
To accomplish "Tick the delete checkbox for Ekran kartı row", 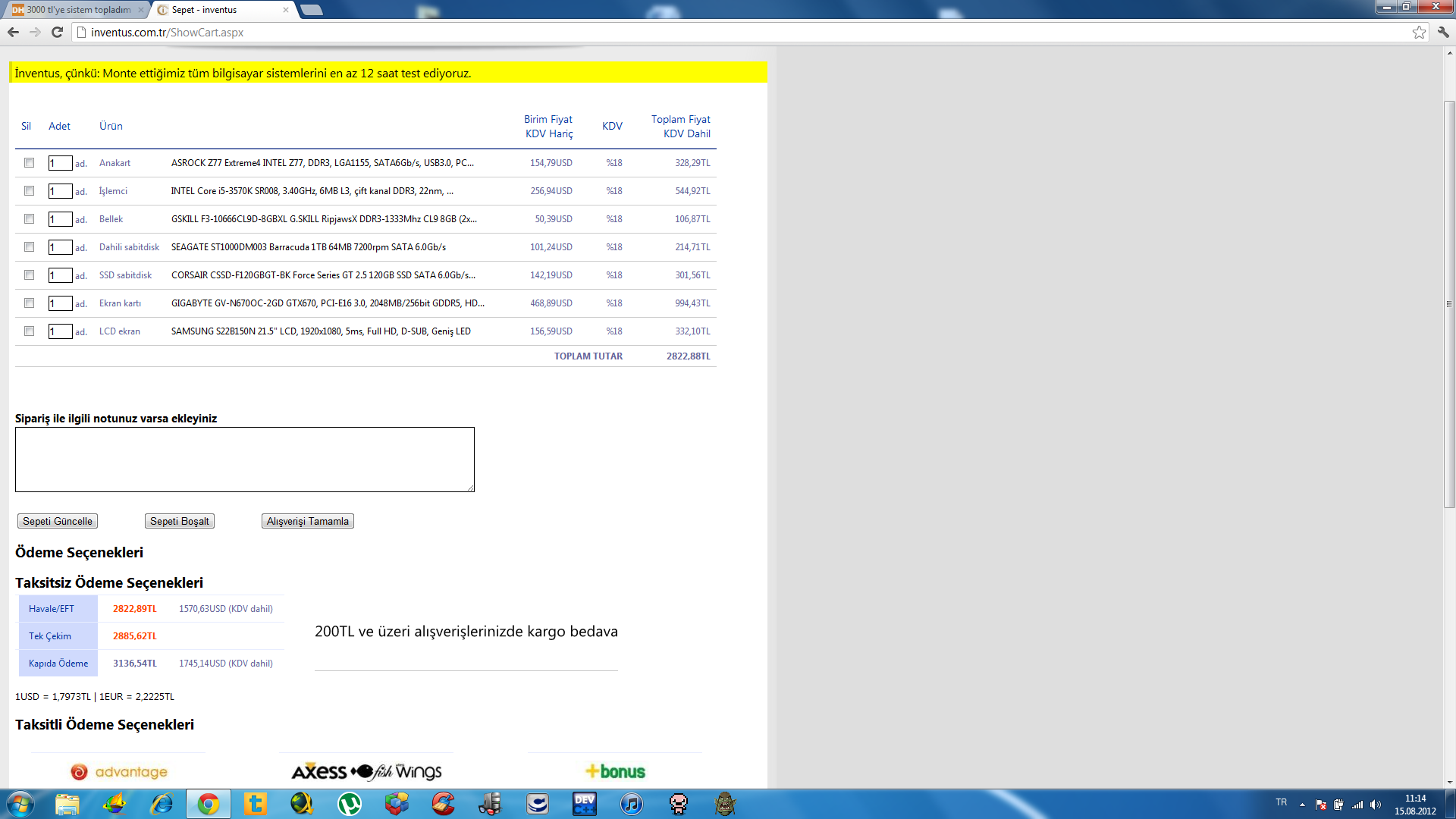I will click(x=30, y=303).
